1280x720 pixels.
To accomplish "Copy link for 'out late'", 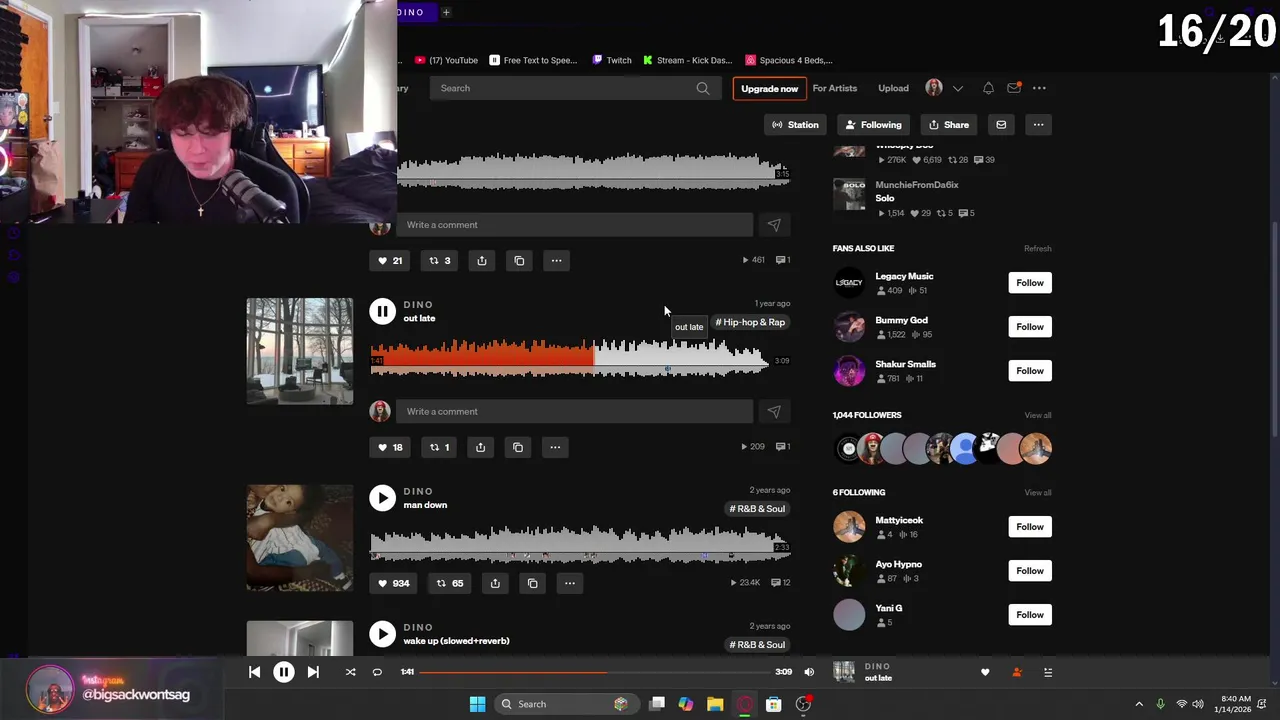I will click(518, 447).
